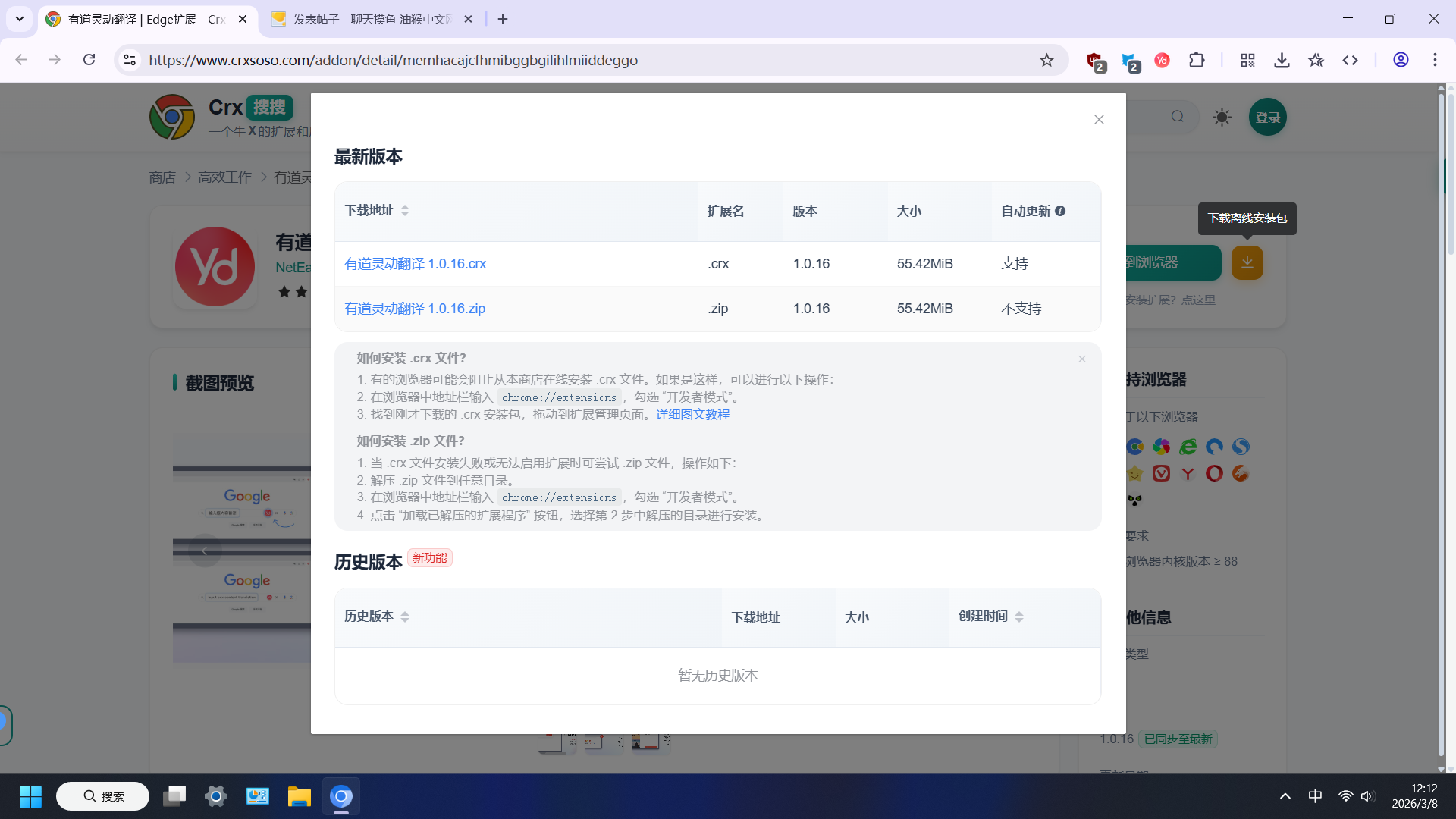Toggle the light/dark theme sun icon
The image size is (1456, 819).
pyautogui.click(x=1222, y=118)
